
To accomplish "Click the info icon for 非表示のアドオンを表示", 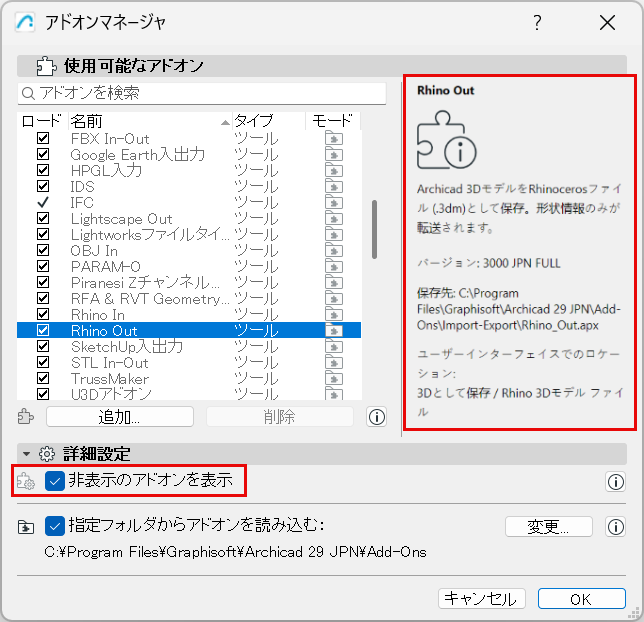I will point(615,481).
